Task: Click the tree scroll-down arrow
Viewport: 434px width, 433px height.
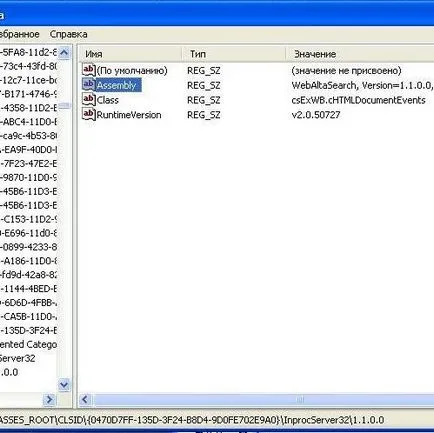Action: coord(64,385)
